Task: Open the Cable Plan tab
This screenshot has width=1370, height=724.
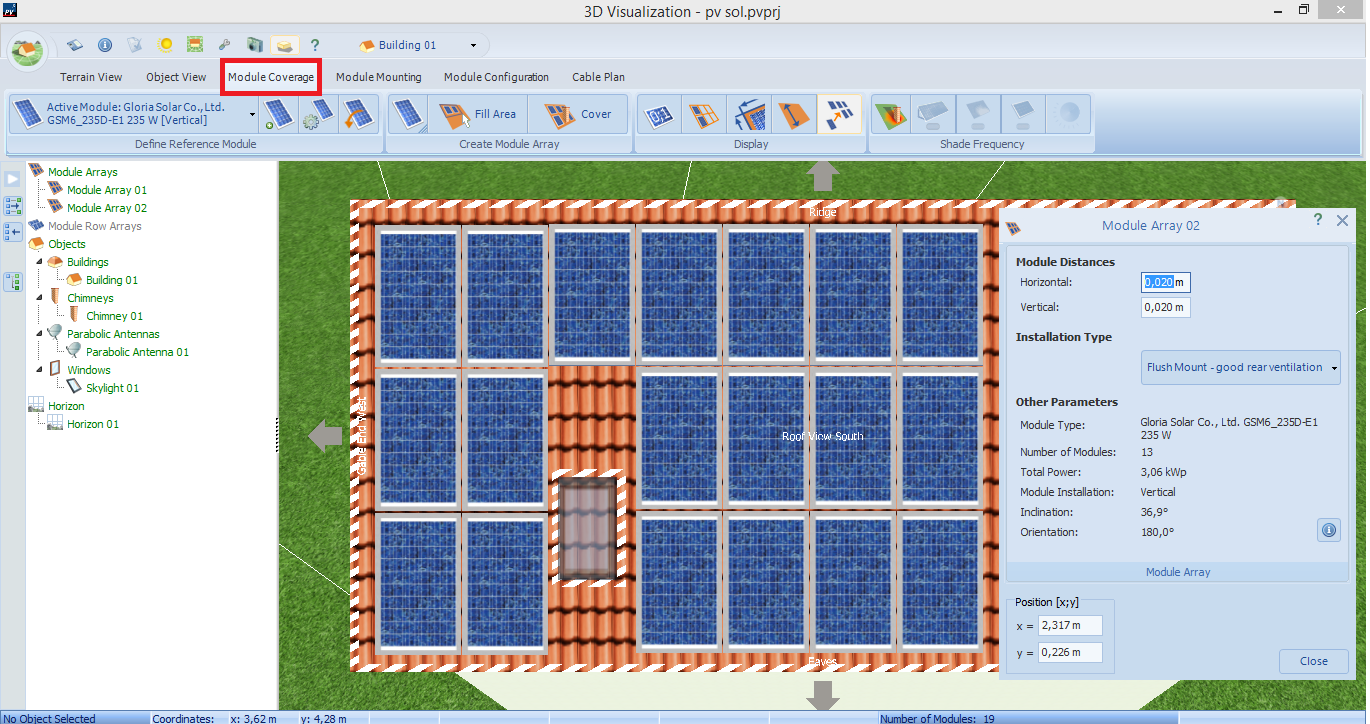Action: click(x=598, y=77)
